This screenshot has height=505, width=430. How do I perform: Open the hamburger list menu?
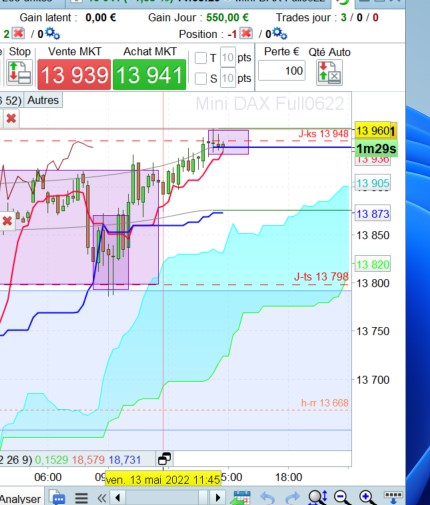[x=81, y=498]
